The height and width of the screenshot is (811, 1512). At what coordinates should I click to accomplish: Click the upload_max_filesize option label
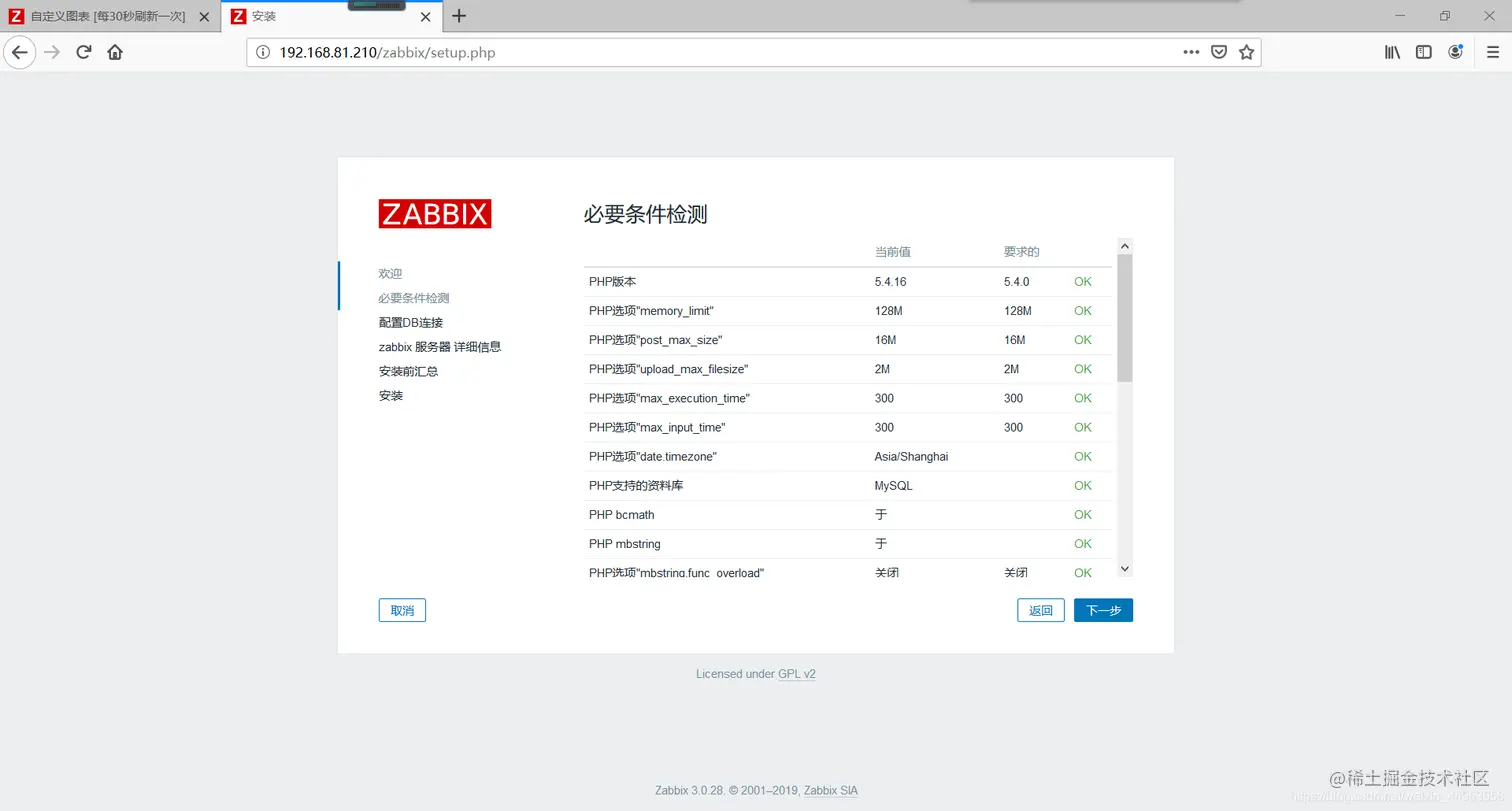click(x=668, y=369)
